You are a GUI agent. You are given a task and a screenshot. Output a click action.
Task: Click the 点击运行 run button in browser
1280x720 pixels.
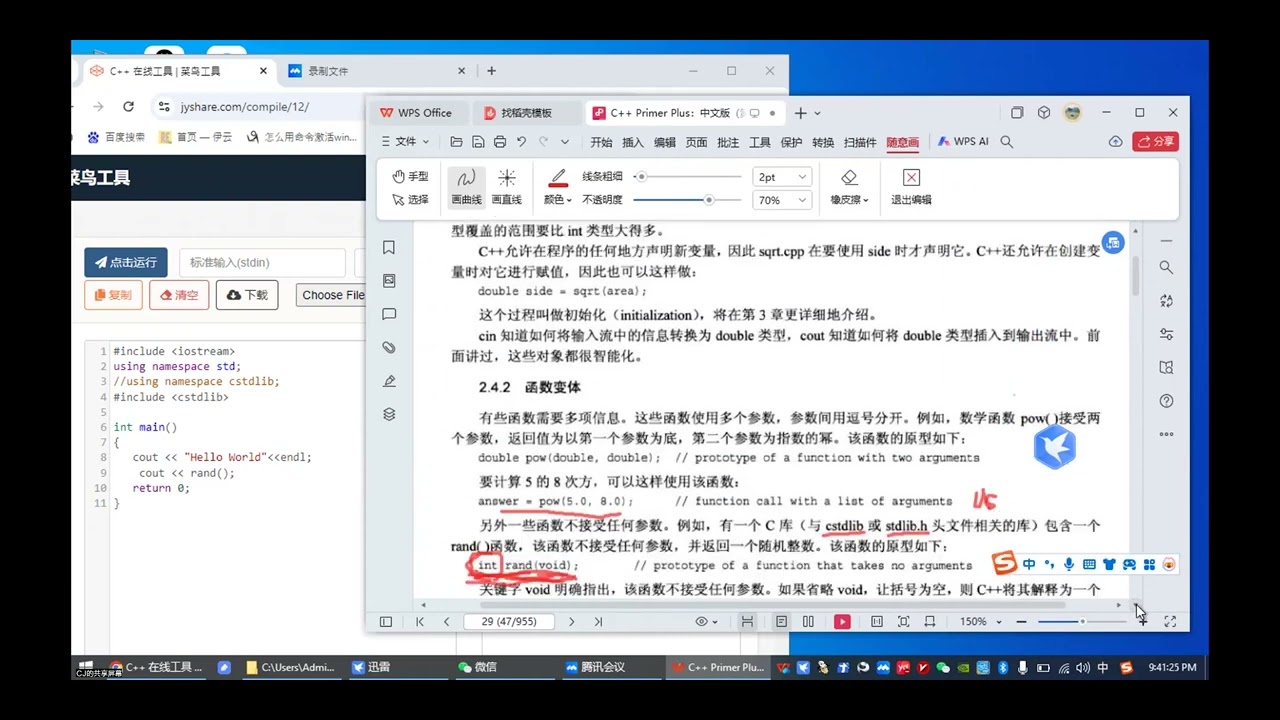tap(126, 263)
